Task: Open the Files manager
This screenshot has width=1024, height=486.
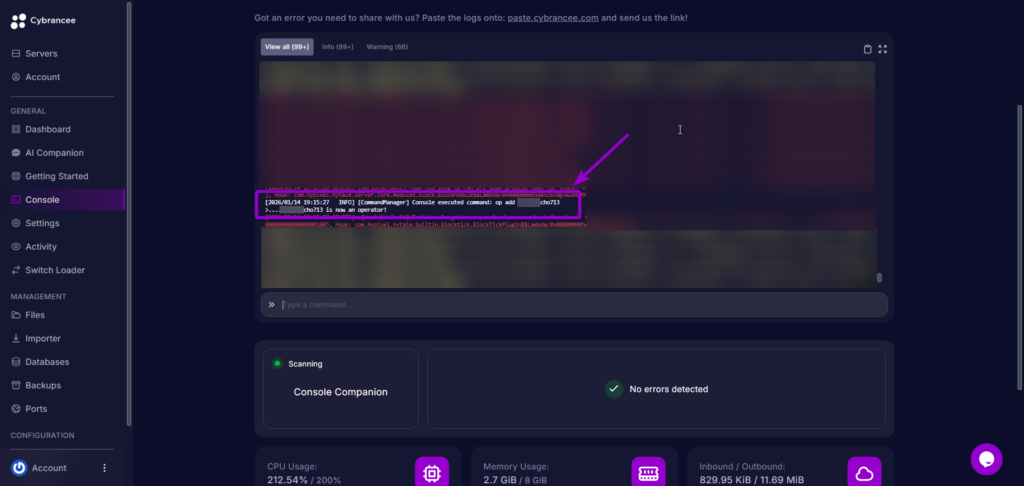Action: tap(35, 315)
